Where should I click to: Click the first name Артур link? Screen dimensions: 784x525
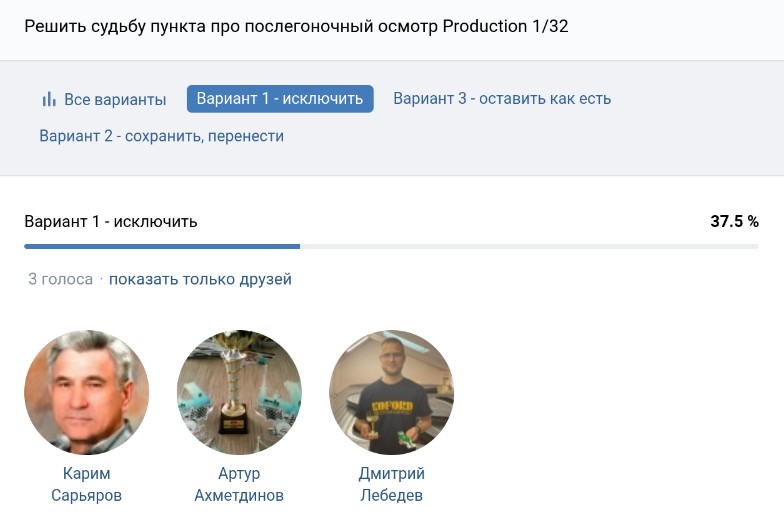coord(239,473)
